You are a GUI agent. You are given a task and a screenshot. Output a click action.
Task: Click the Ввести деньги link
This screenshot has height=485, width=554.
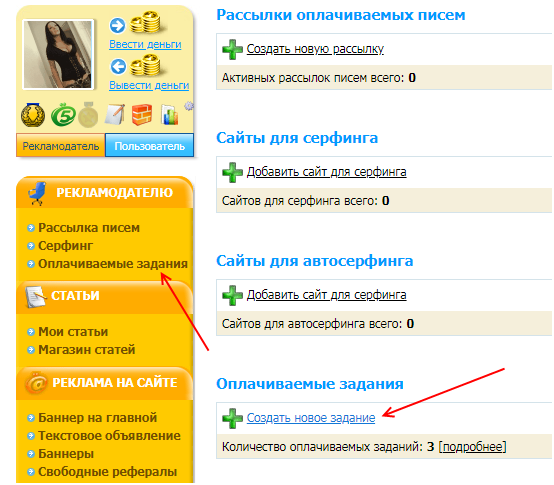click(145, 44)
